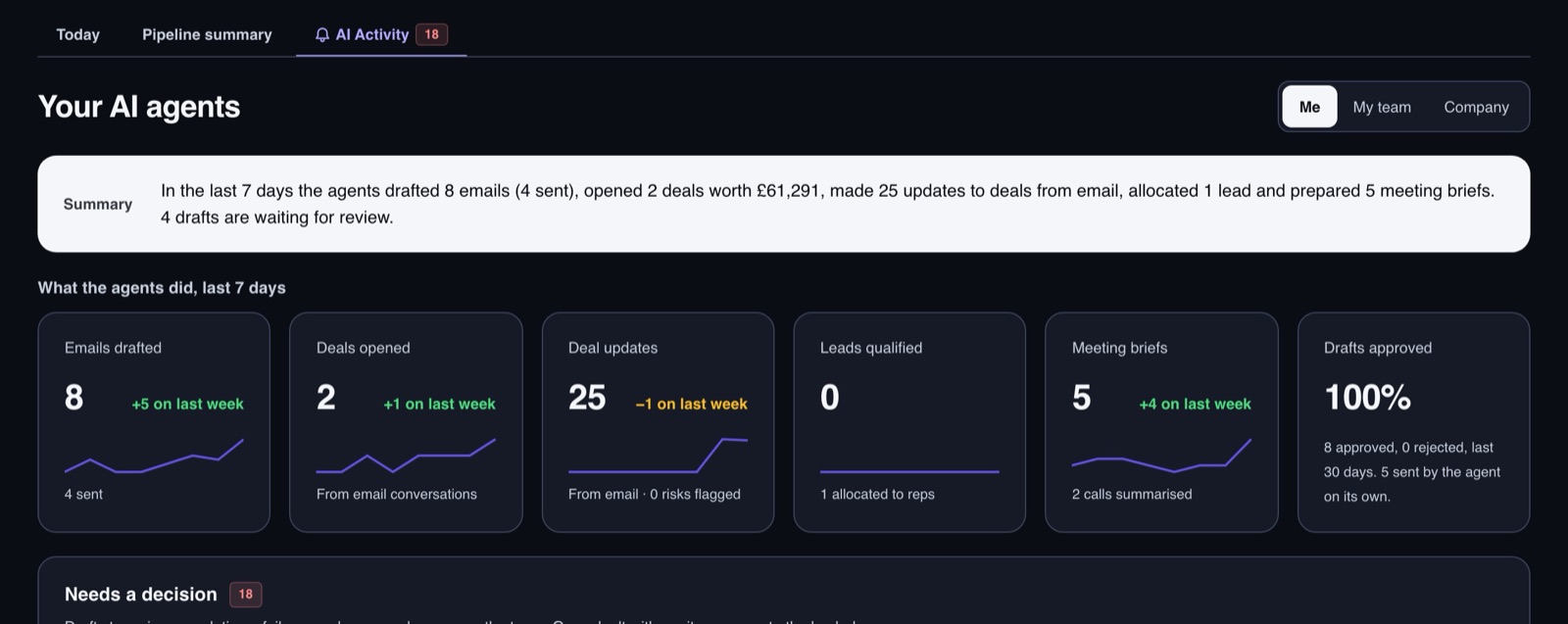This screenshot has width=1568, height=624.
Task: Click the 'Needs a decision' heading
Action: [141, 594]
